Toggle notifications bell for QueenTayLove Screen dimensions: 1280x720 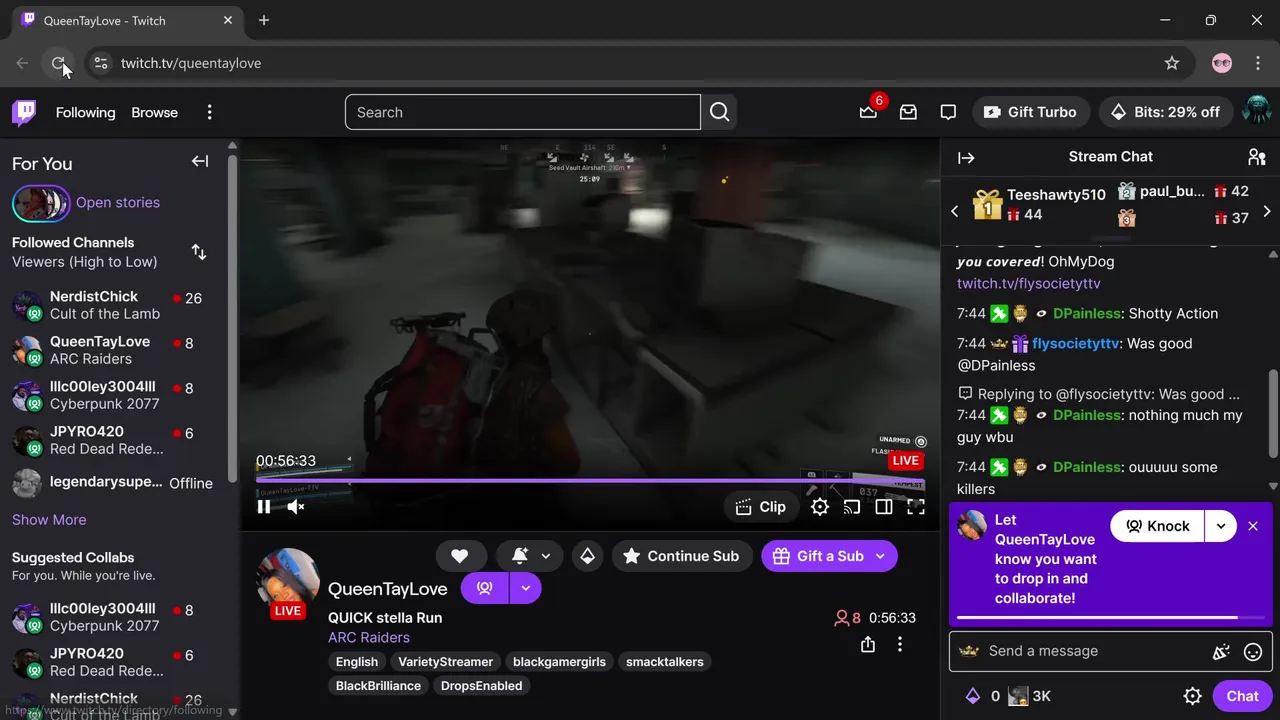pos(520,556)
